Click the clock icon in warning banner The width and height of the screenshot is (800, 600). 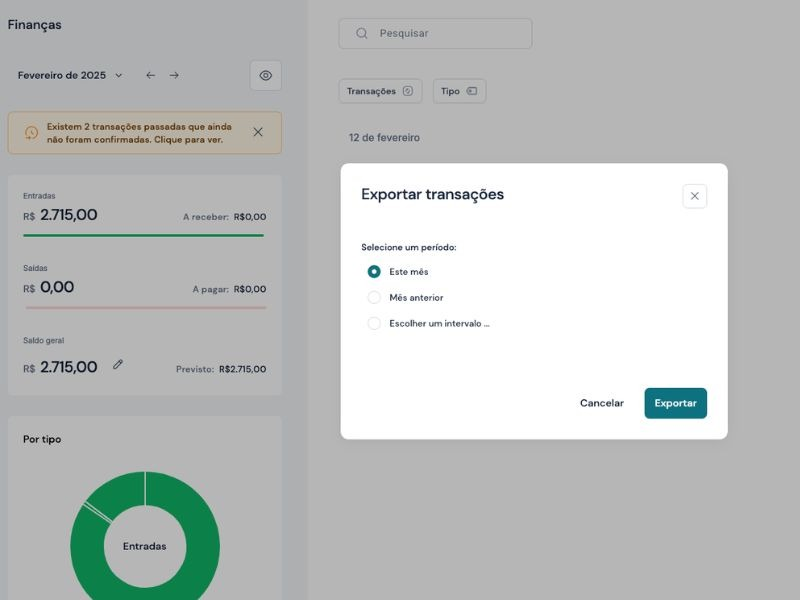(31, 133)
